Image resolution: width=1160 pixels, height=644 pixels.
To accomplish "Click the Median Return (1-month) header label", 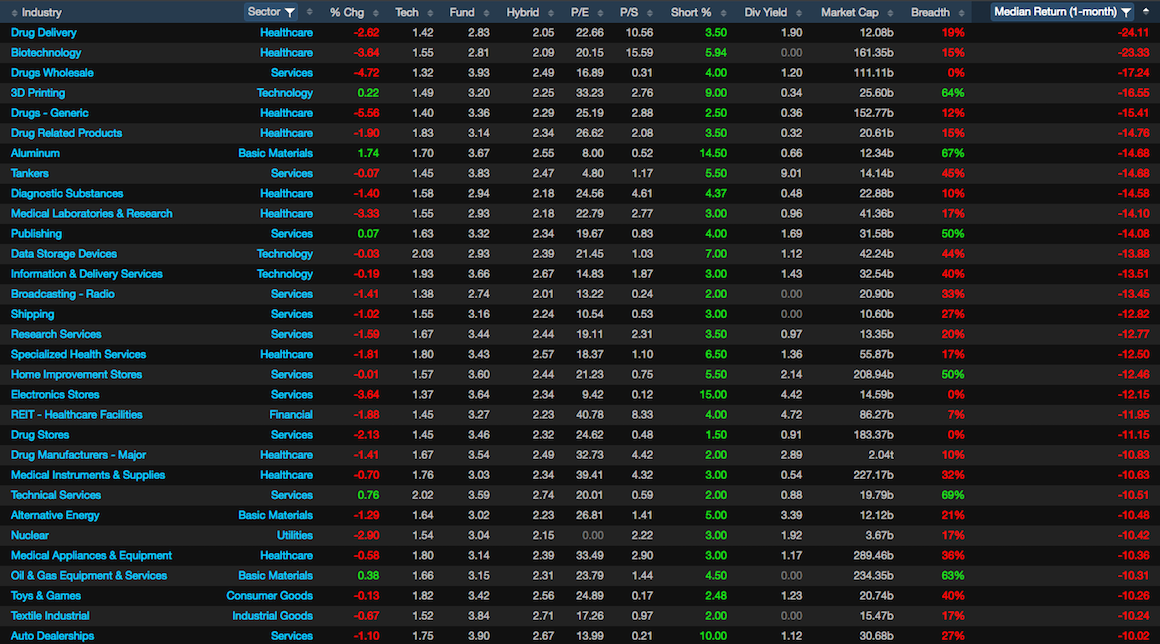I will click(1056, 12).
